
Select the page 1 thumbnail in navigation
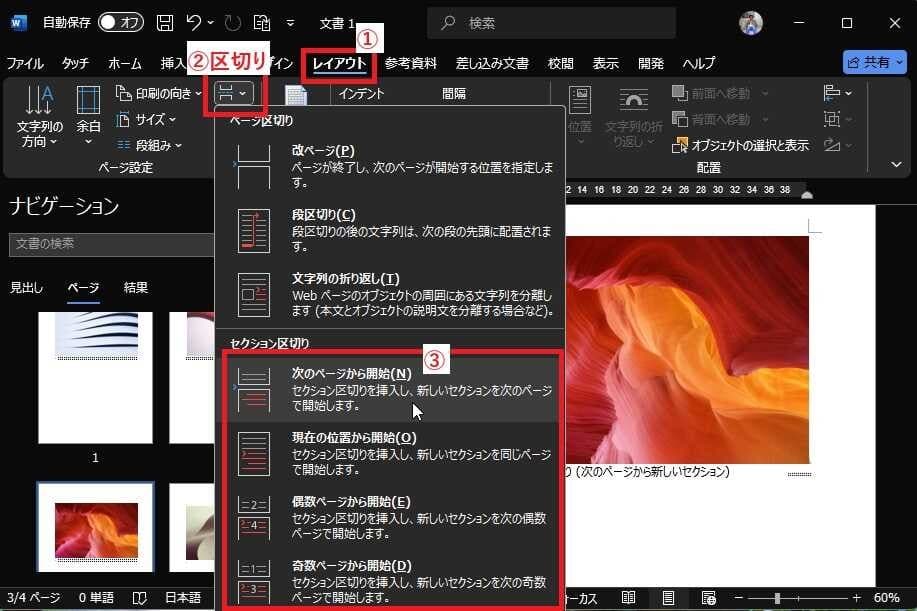pyautogui.click(x=96, y=377)
